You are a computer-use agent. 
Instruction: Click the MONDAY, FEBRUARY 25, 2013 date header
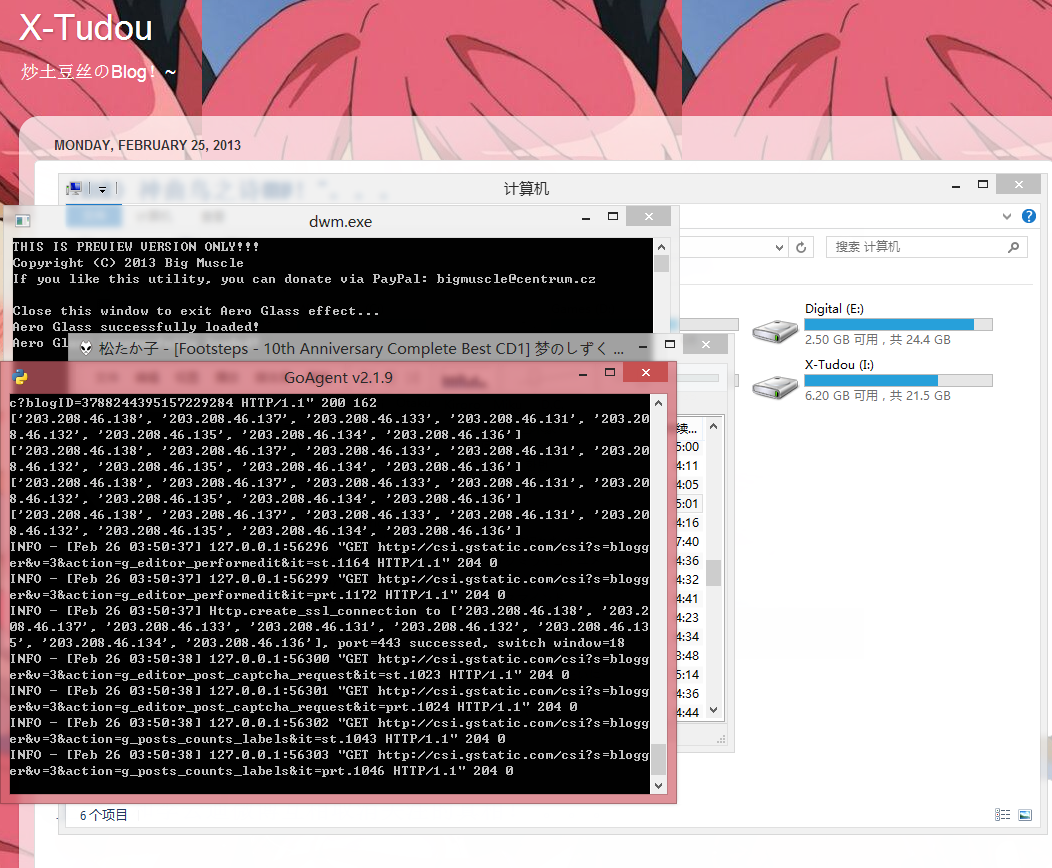tap(148, 146)
